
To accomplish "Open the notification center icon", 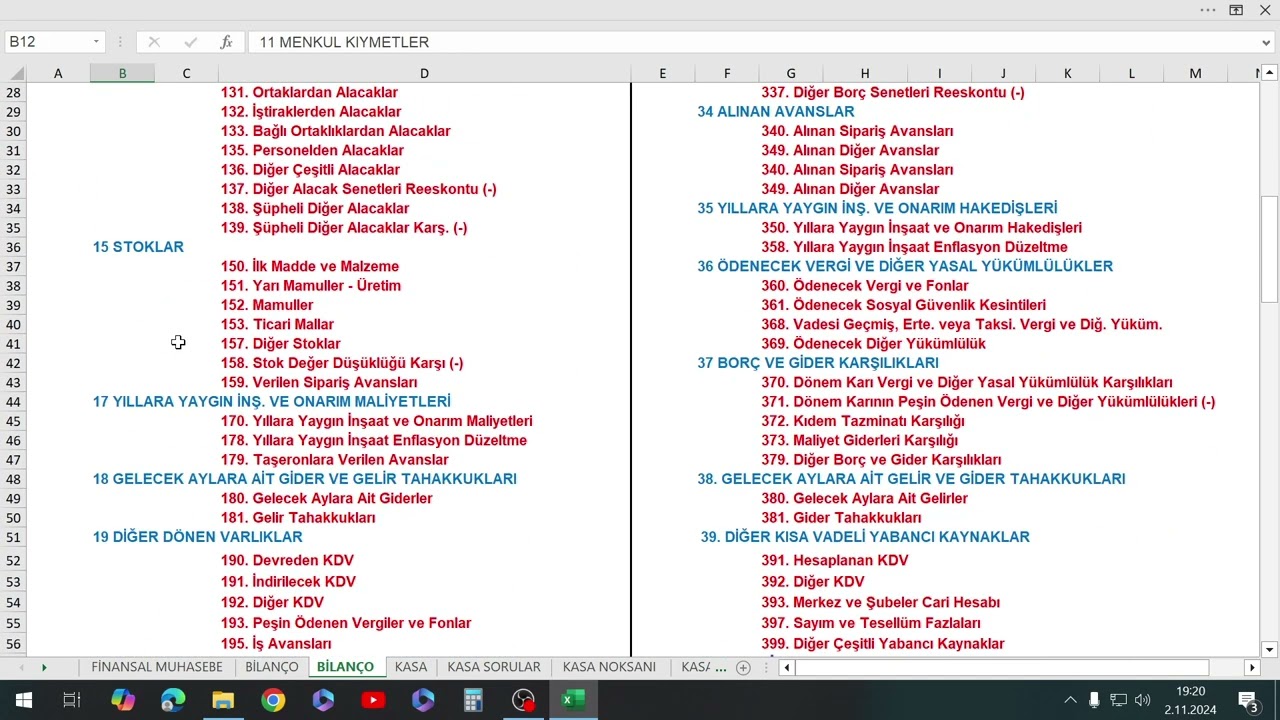I will click(1247, 700).
